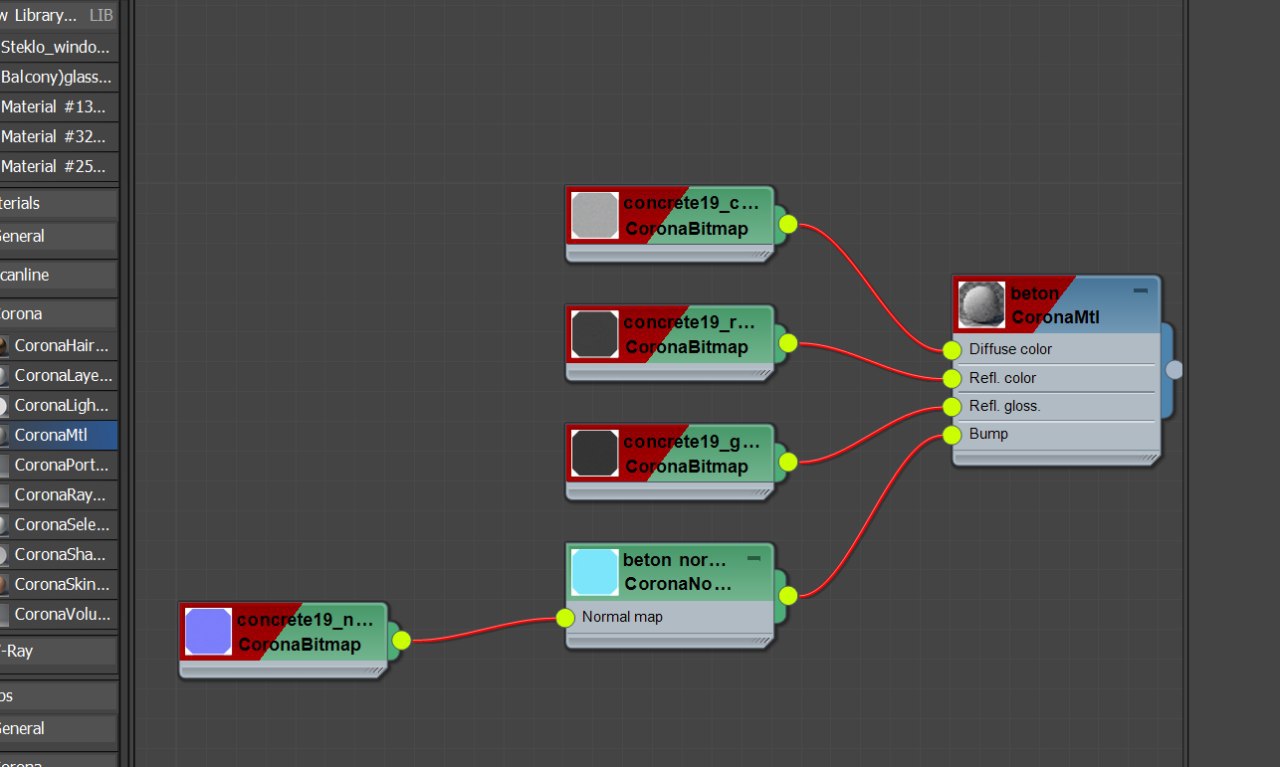
Task: Click concrete19_r node output socket
Action: [x=788, y=343]
